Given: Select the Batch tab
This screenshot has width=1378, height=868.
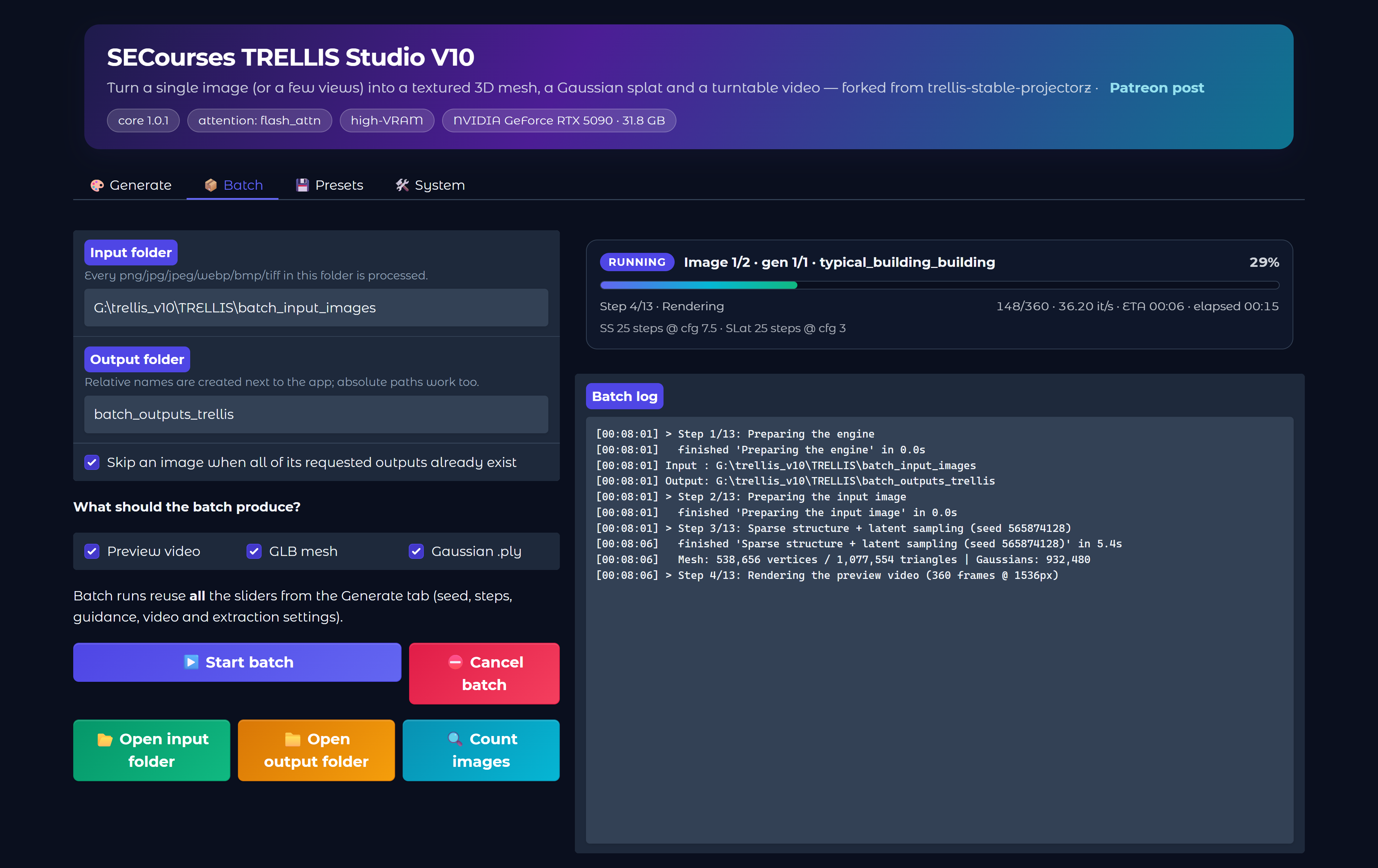Looking at the screenshot, I should pyautogui.click(x=233, y=185).
